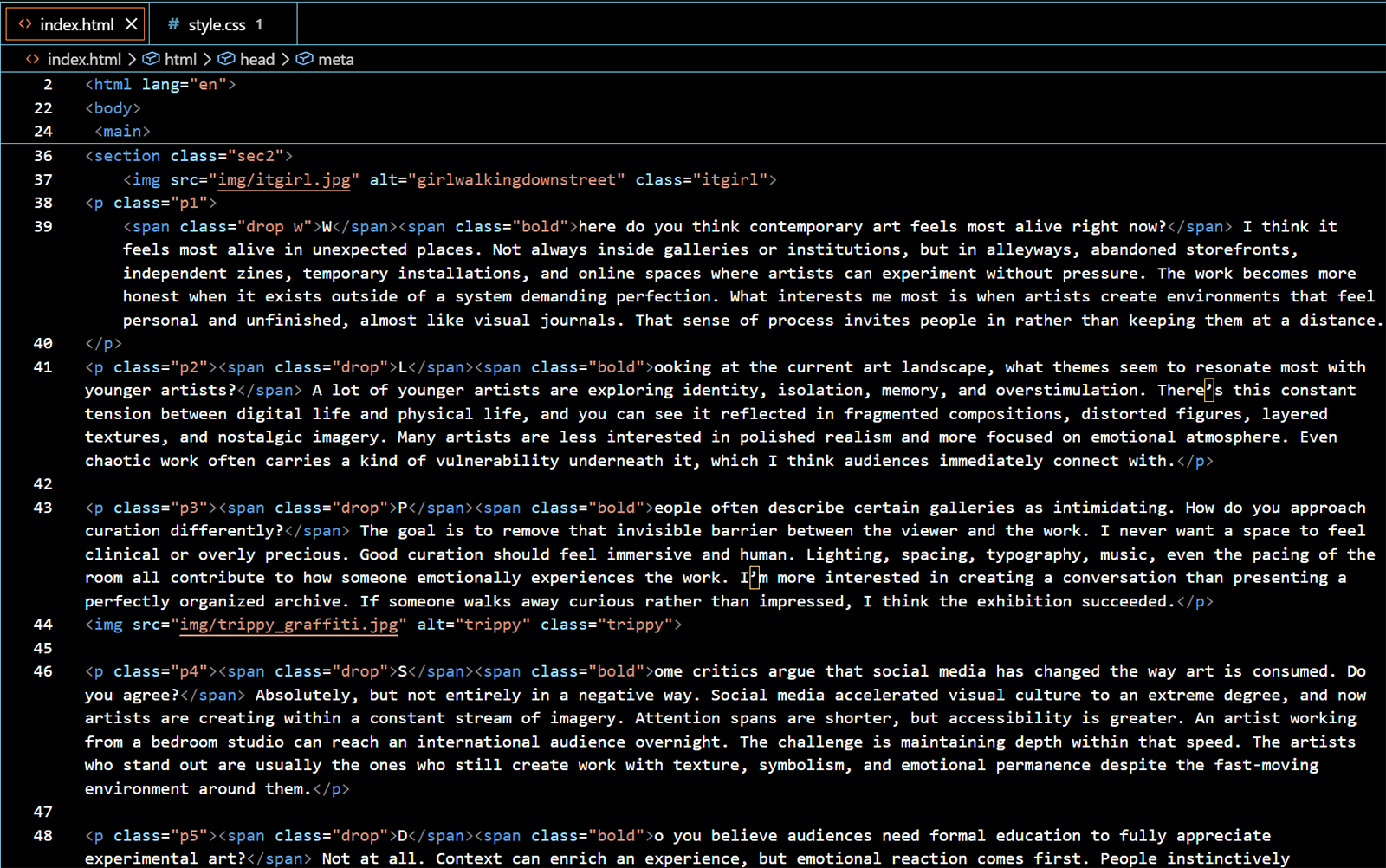Expand breadcrumb chevron after html
Screen dimensions: 1386x868
click(207, 59)
